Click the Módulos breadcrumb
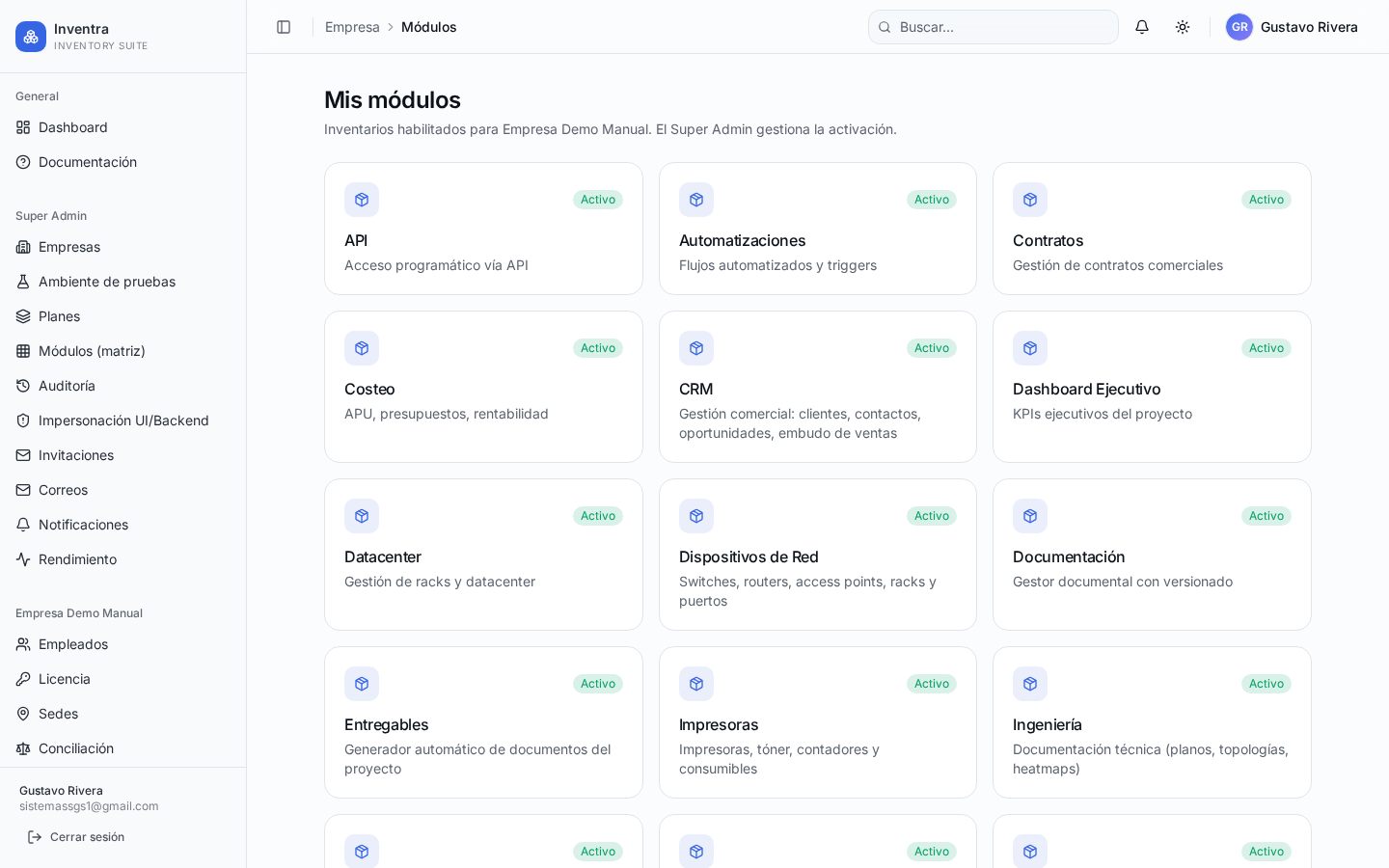 429,27
